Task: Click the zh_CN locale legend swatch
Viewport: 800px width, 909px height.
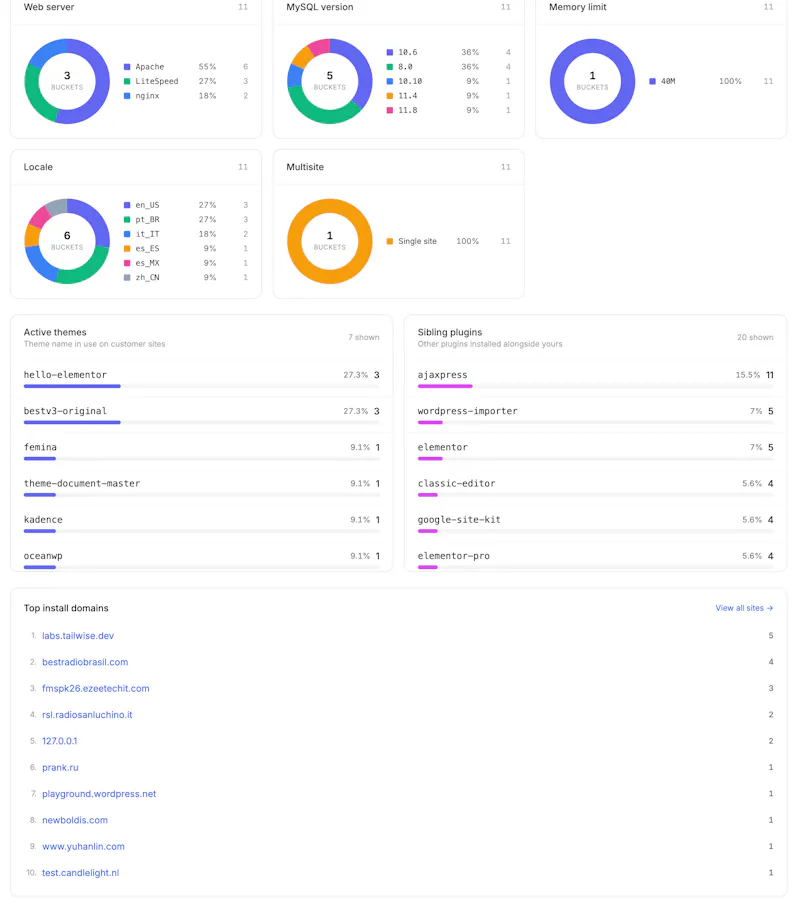Action: click(x=127, y=278)
